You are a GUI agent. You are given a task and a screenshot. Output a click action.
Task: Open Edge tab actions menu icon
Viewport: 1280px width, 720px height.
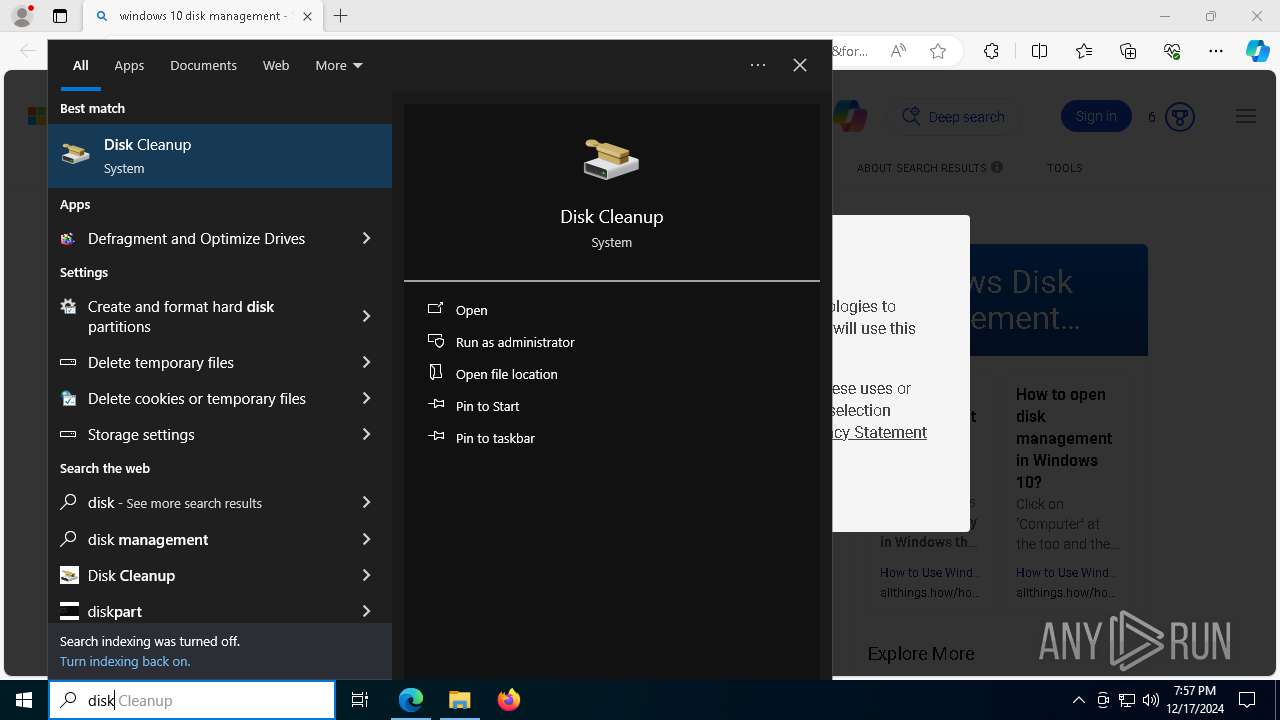click(60, 16)
